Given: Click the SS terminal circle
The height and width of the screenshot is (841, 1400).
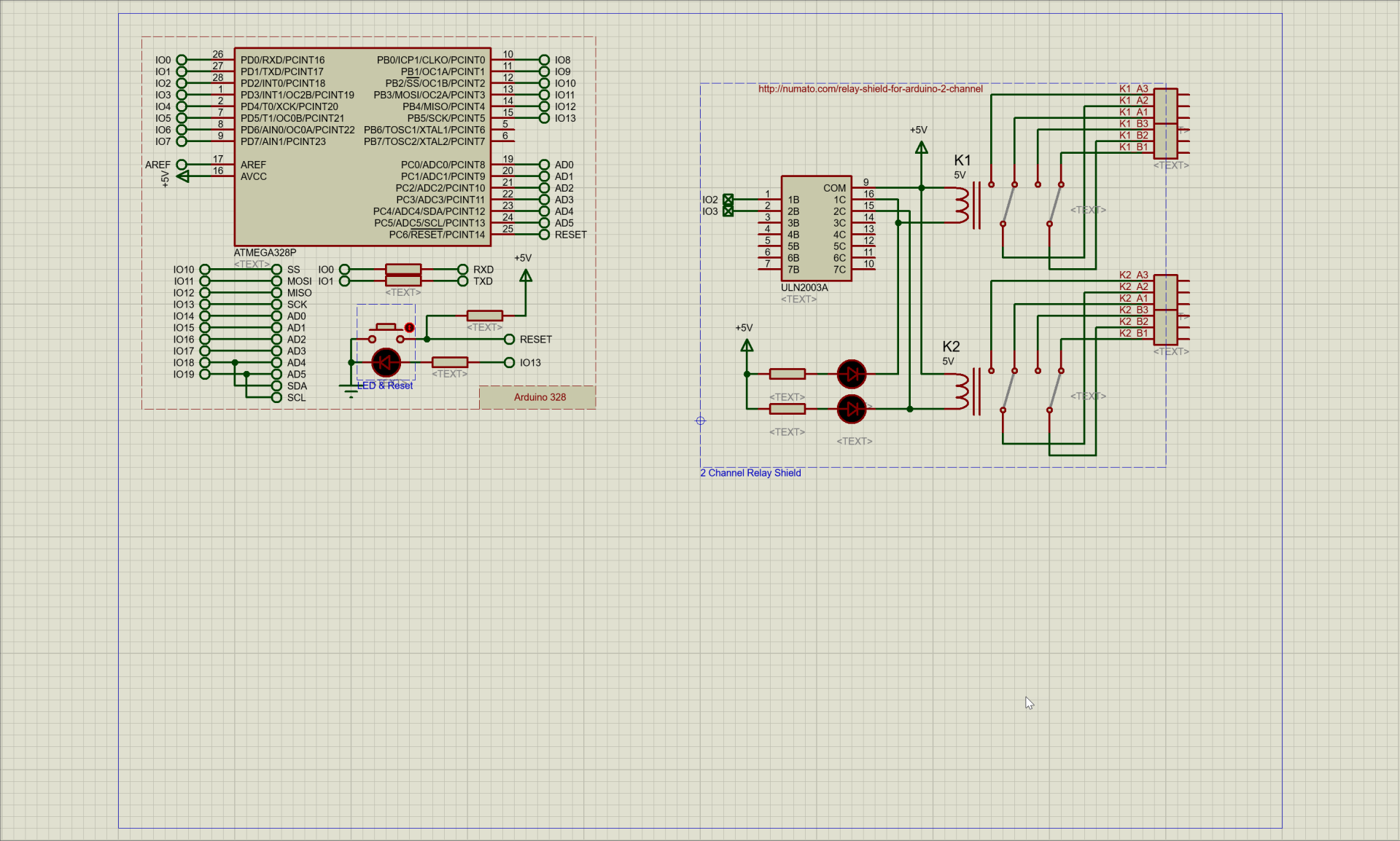Looking at the screenshot, I should 276,270.
